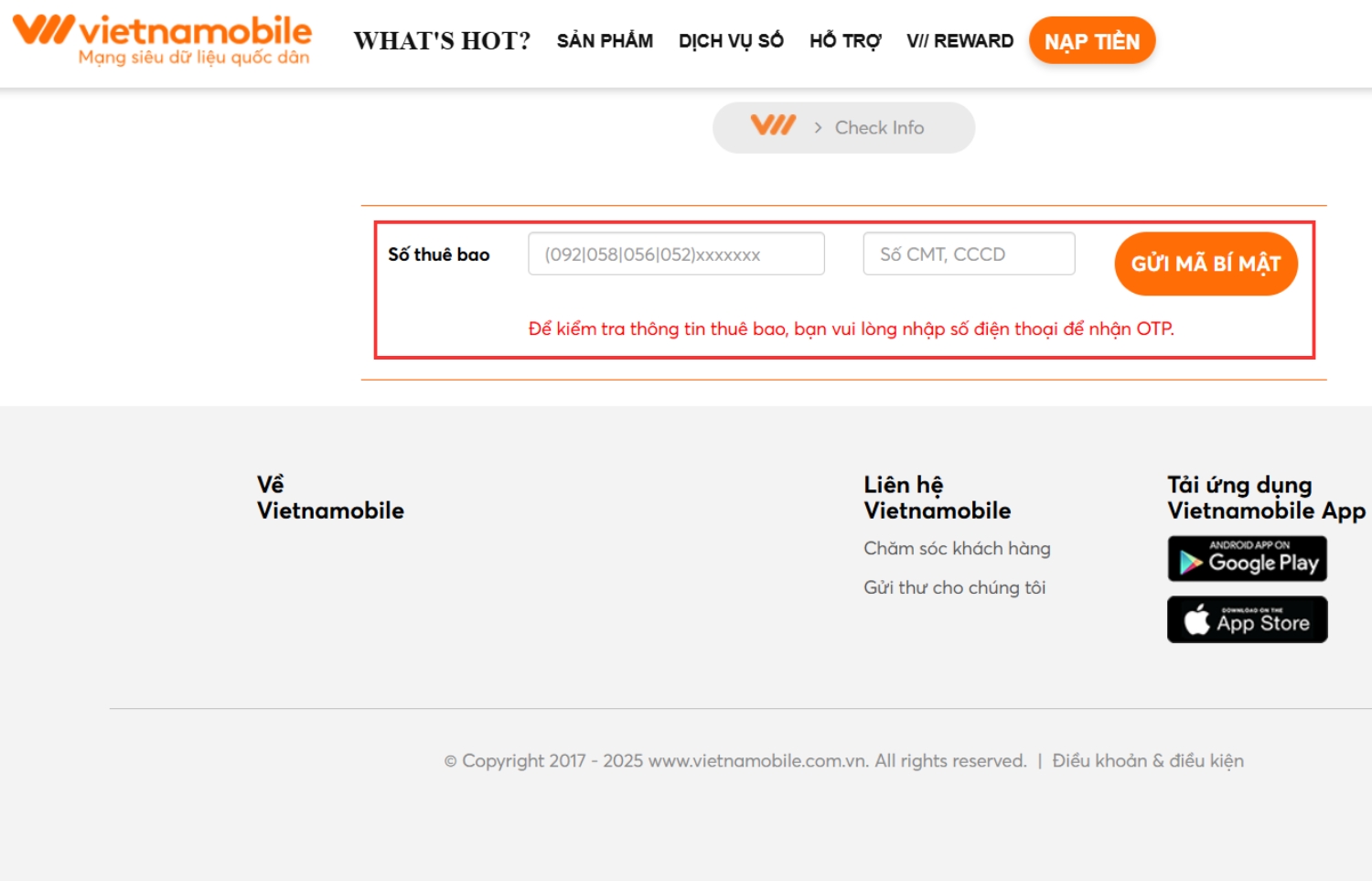Open Gửi thư cho chúng tôi link
The width and height of the screenshot is (1372, 881).
pyautogui.click(x=954, y=587)
